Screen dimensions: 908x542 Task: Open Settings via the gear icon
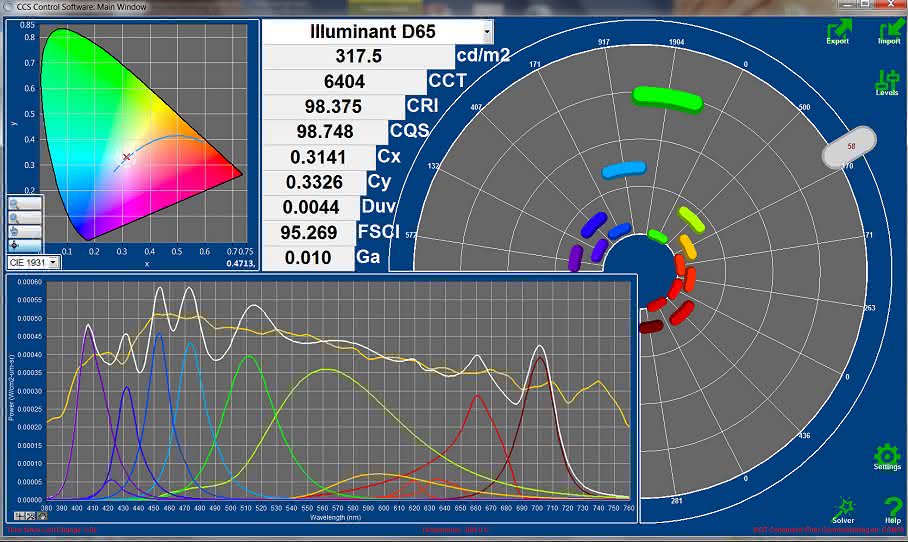[x=887, y=457]
